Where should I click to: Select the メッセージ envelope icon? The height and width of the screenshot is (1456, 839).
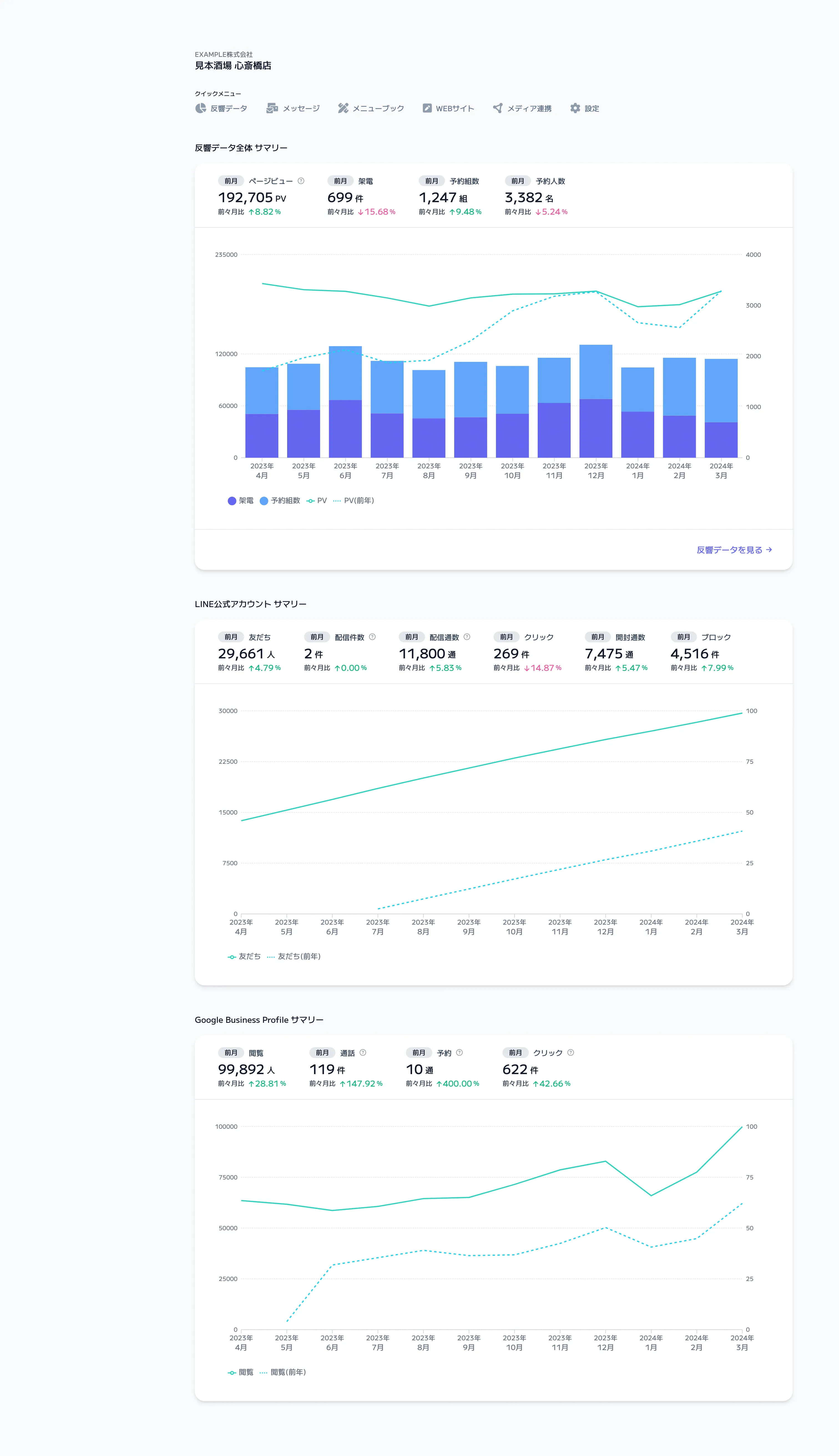271,108
